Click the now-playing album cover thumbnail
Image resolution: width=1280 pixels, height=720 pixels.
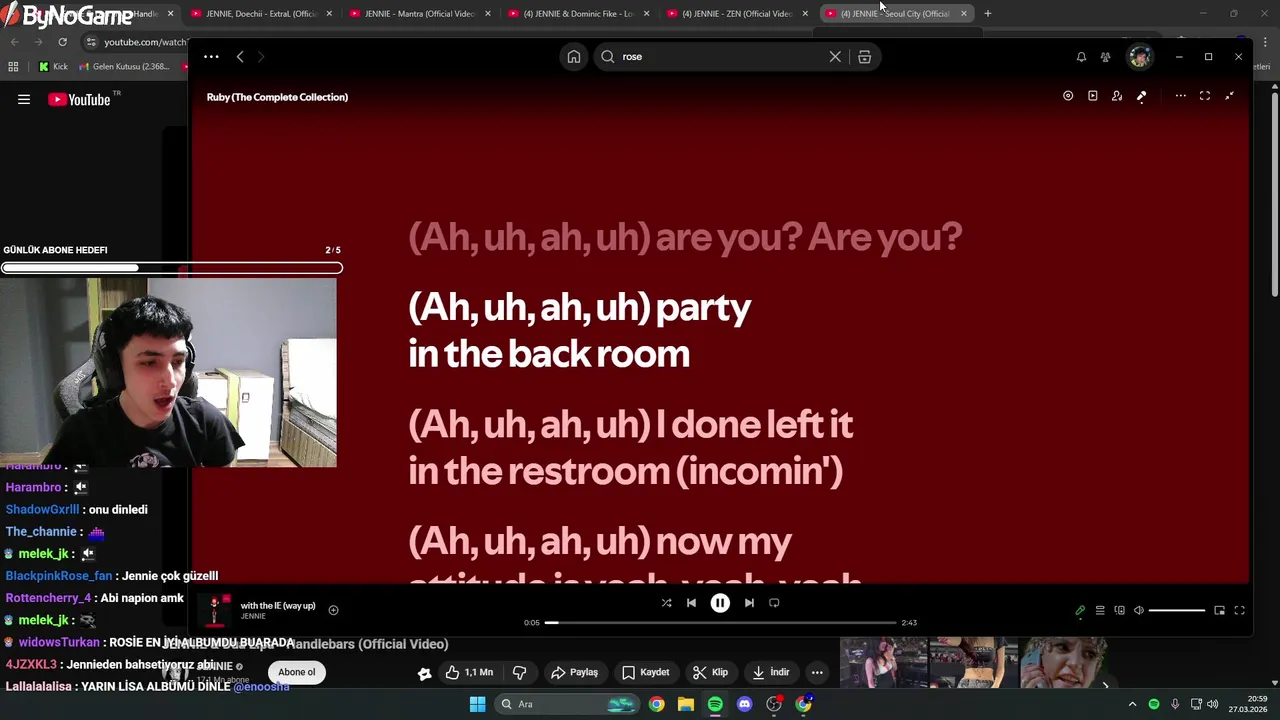click(x=214, y=610)
